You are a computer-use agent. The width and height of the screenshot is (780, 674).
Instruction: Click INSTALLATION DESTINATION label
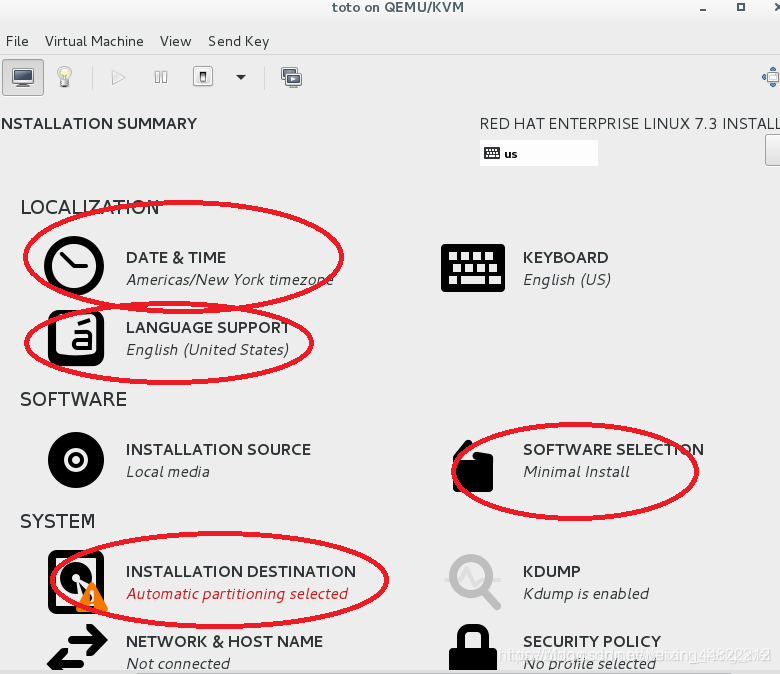tap(241, 572)
